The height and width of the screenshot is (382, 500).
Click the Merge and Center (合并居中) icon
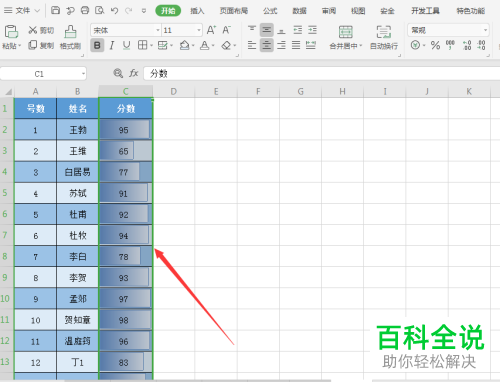(346, 32)
